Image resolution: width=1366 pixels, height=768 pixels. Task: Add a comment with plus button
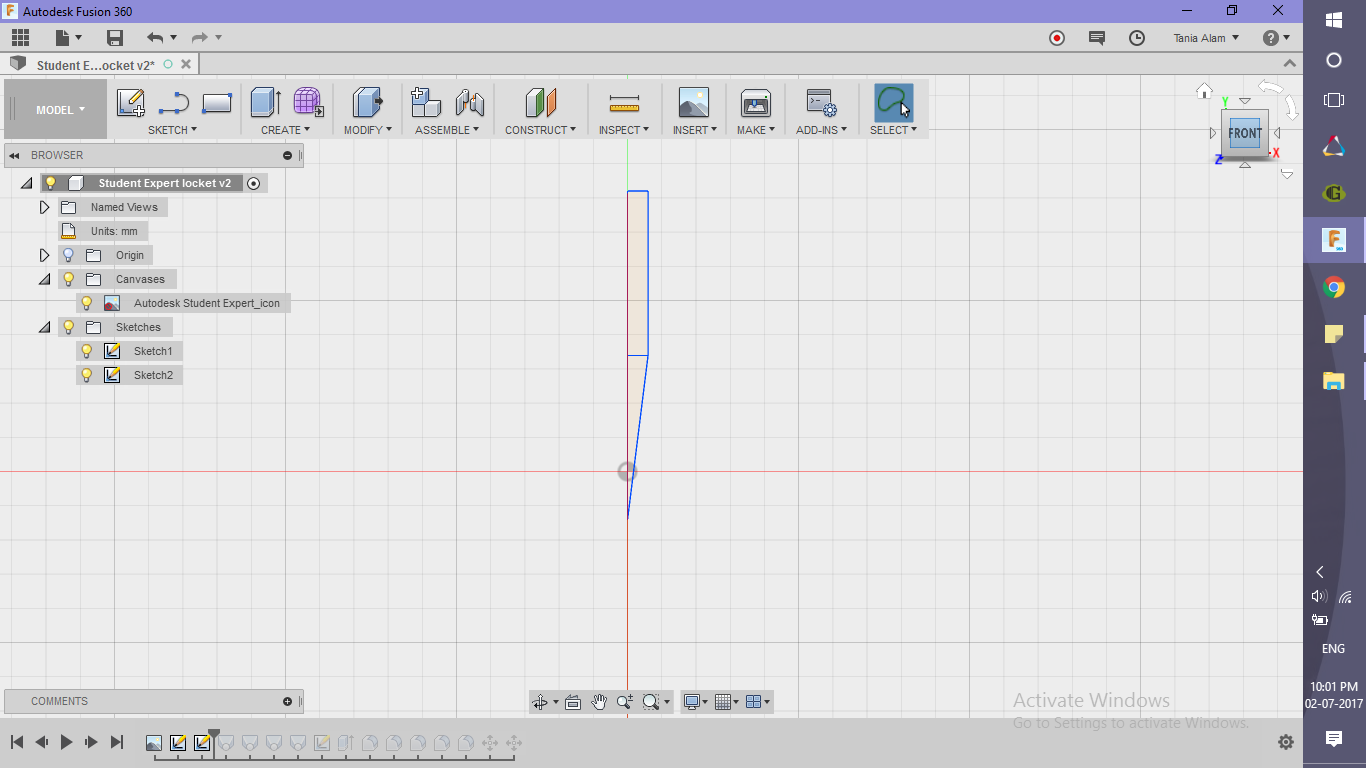point(288,701)
